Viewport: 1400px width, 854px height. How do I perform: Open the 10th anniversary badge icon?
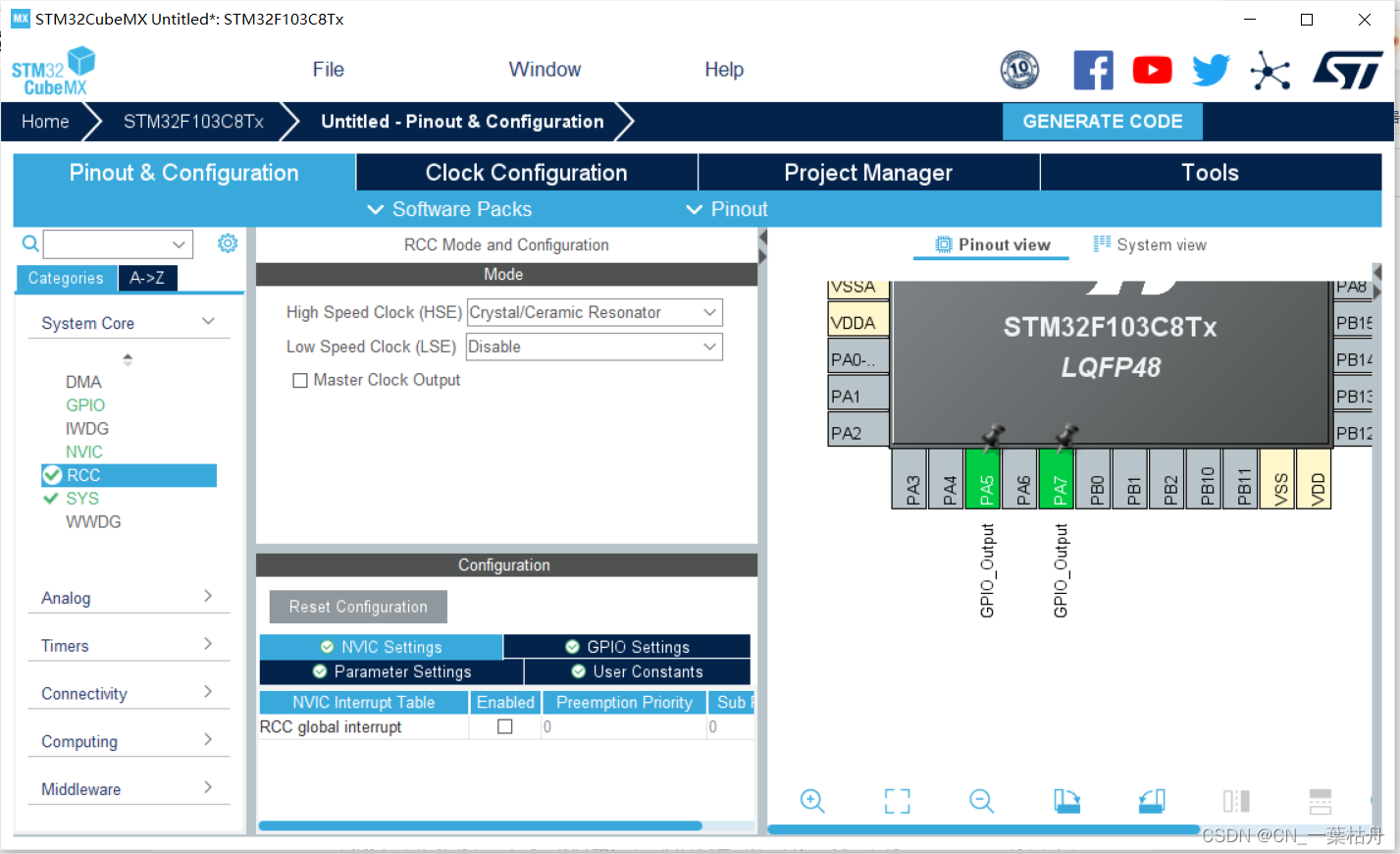(x=1019, y=70)
